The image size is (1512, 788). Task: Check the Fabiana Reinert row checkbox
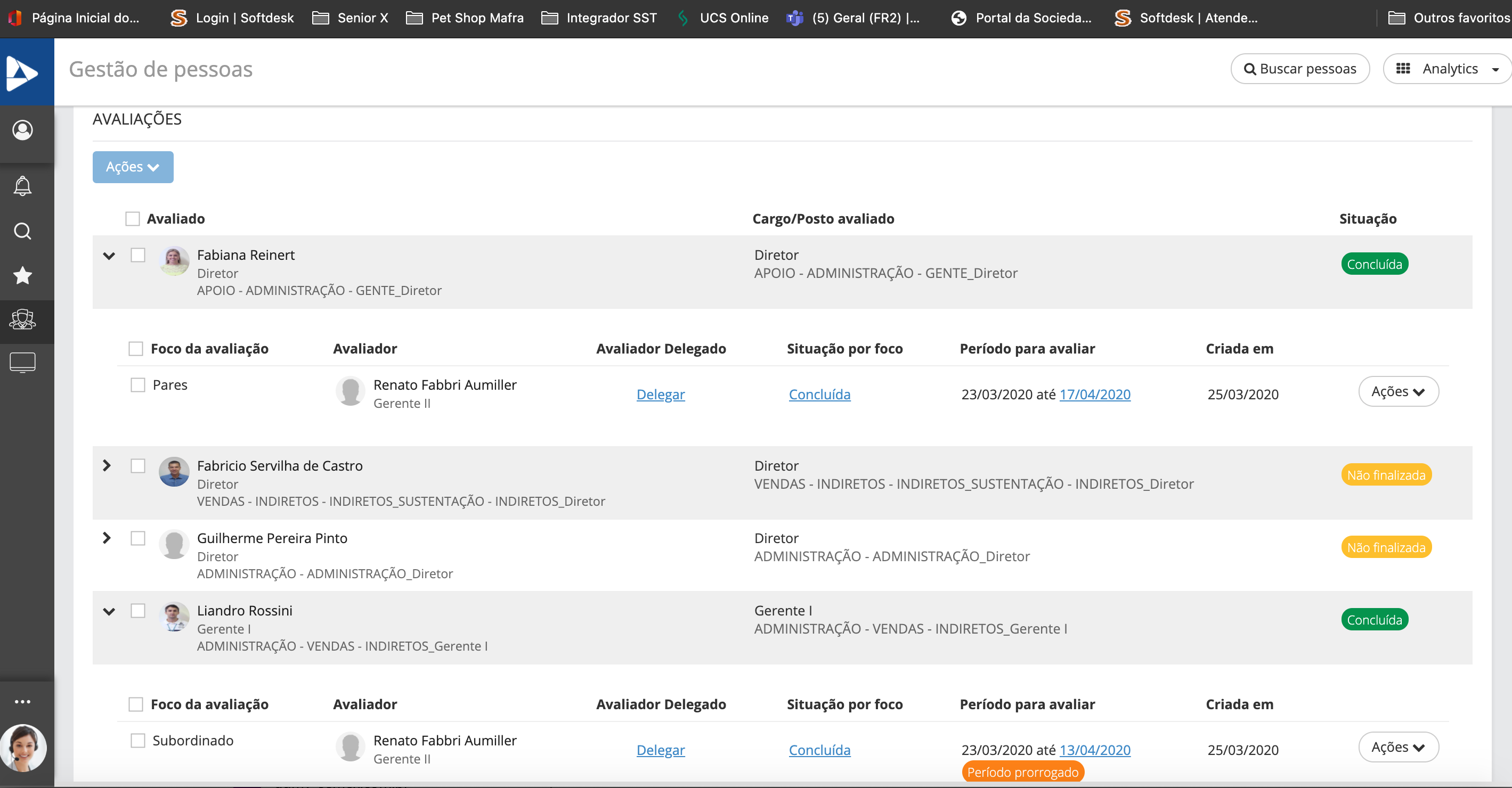[x=138, y=255]
